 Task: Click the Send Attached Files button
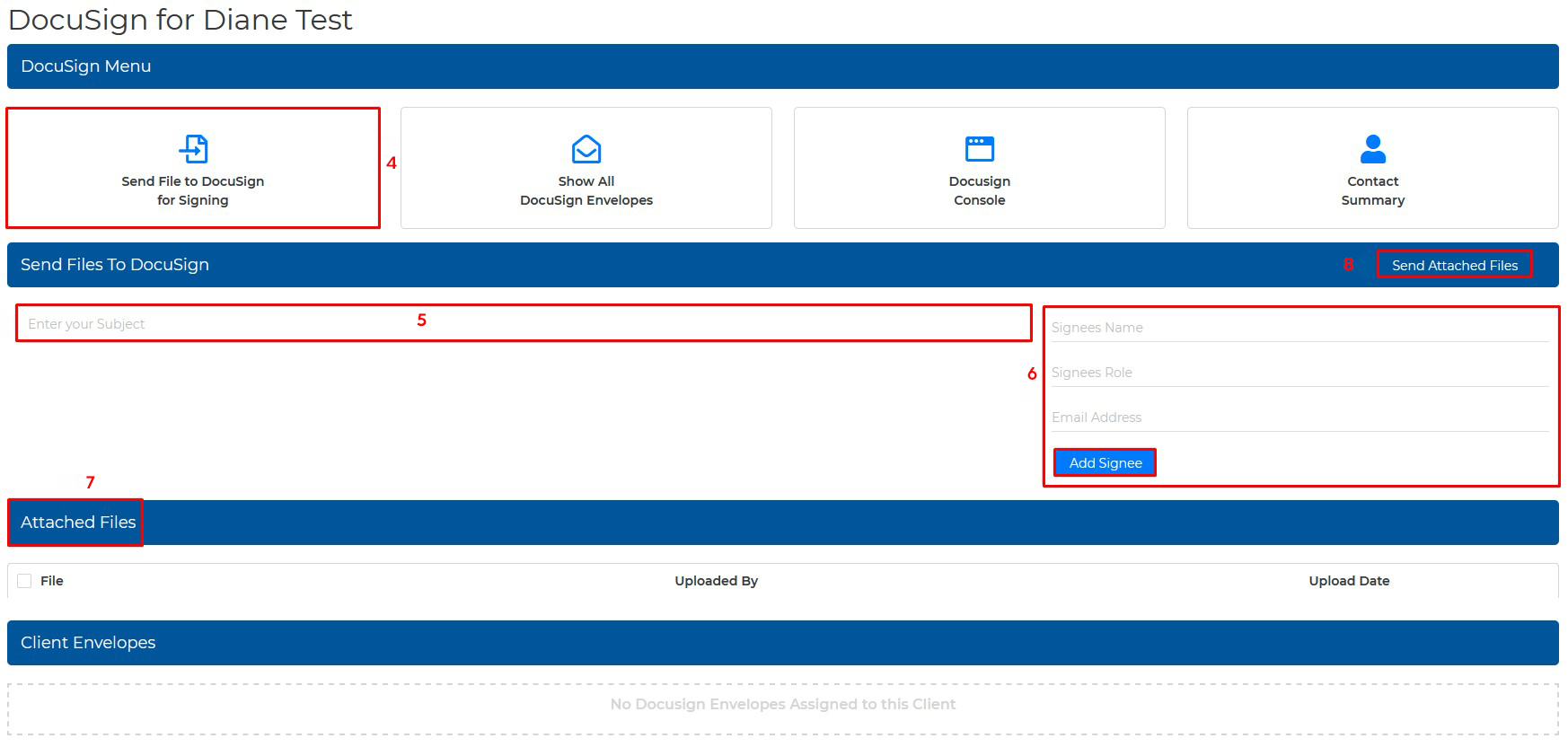[1455, 265]
